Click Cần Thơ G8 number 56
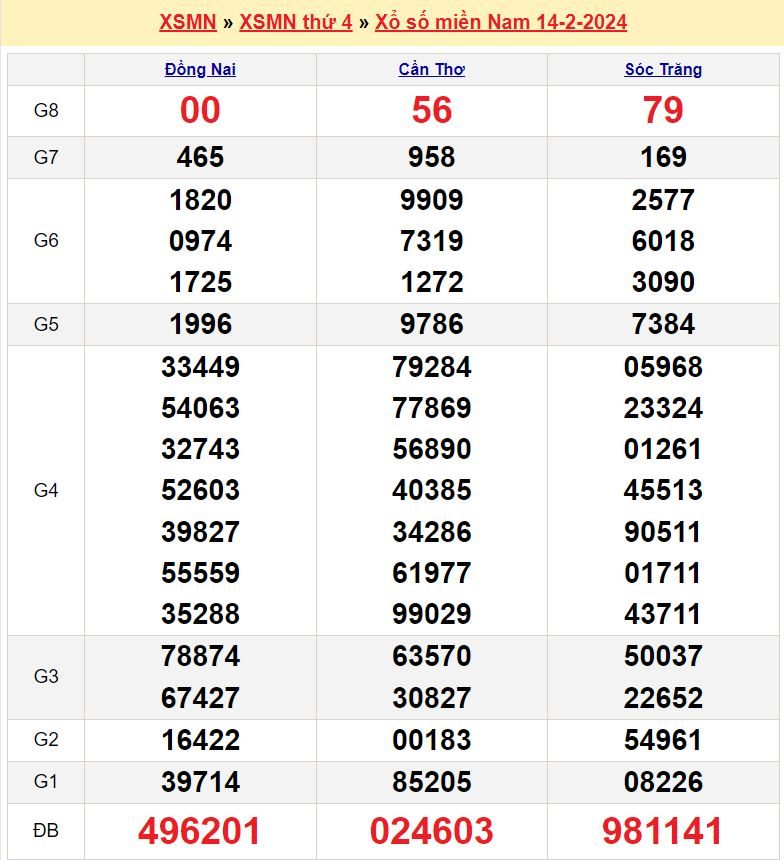The height and width of the screenshot is (860, 784). click(432, 110)
